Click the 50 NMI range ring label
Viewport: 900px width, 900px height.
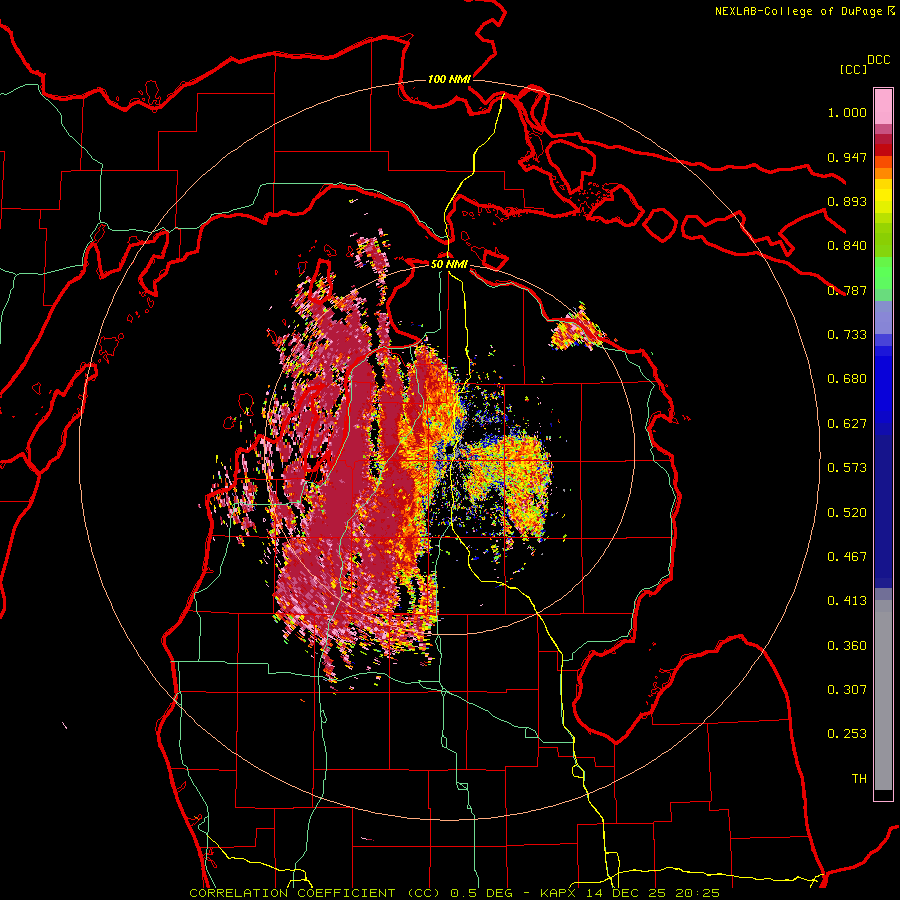tap(449, 264)
